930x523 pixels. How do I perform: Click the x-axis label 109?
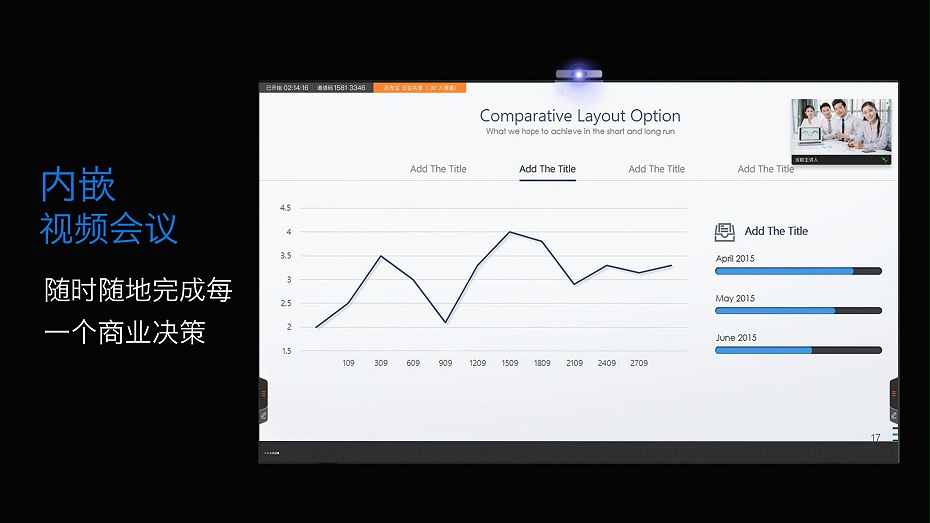click(x=348, y=363)
